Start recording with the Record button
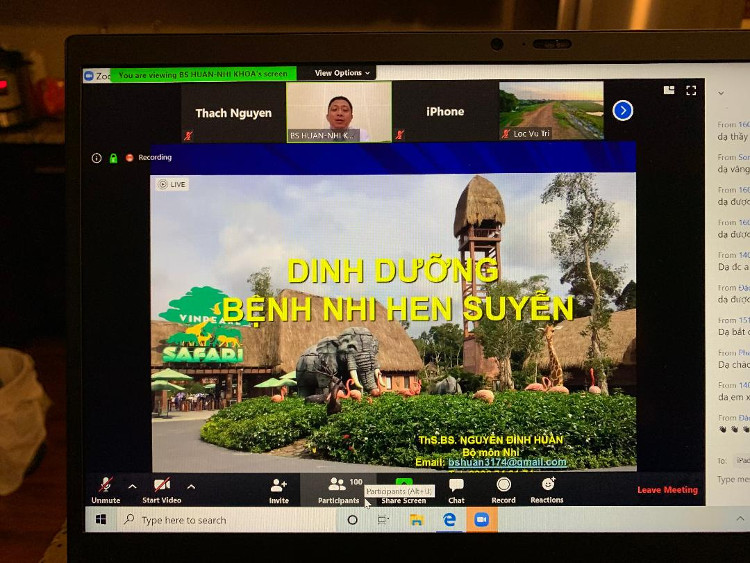 (503, 491)
